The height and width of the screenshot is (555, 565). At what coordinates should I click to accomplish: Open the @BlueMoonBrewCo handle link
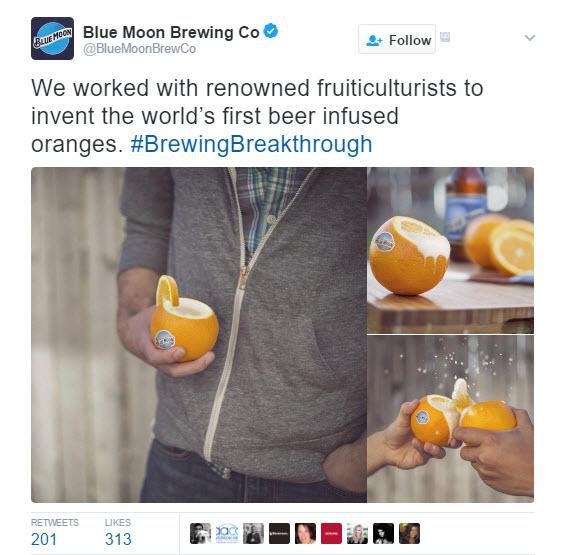pos(139,49)
